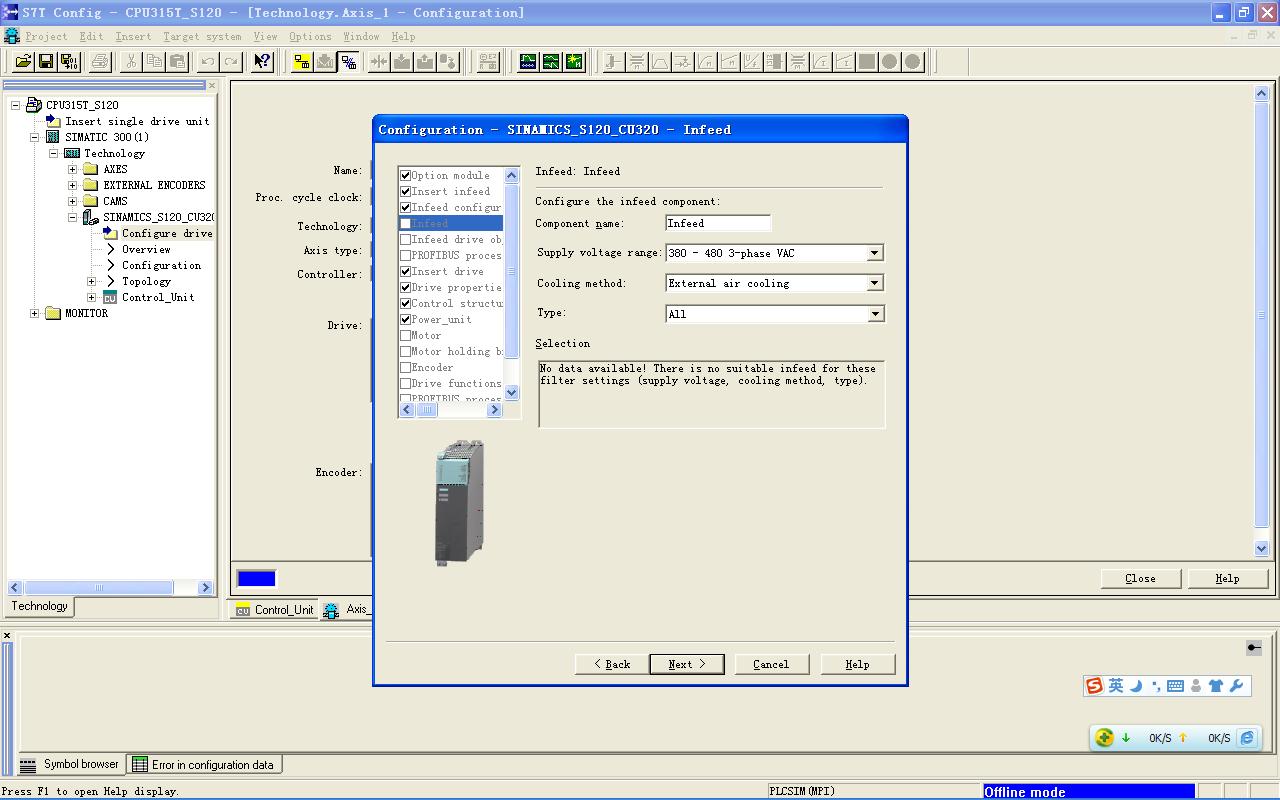Open the measuring function green chart icon
This screenshot has width=1280, height=800.
pos(551,62)
